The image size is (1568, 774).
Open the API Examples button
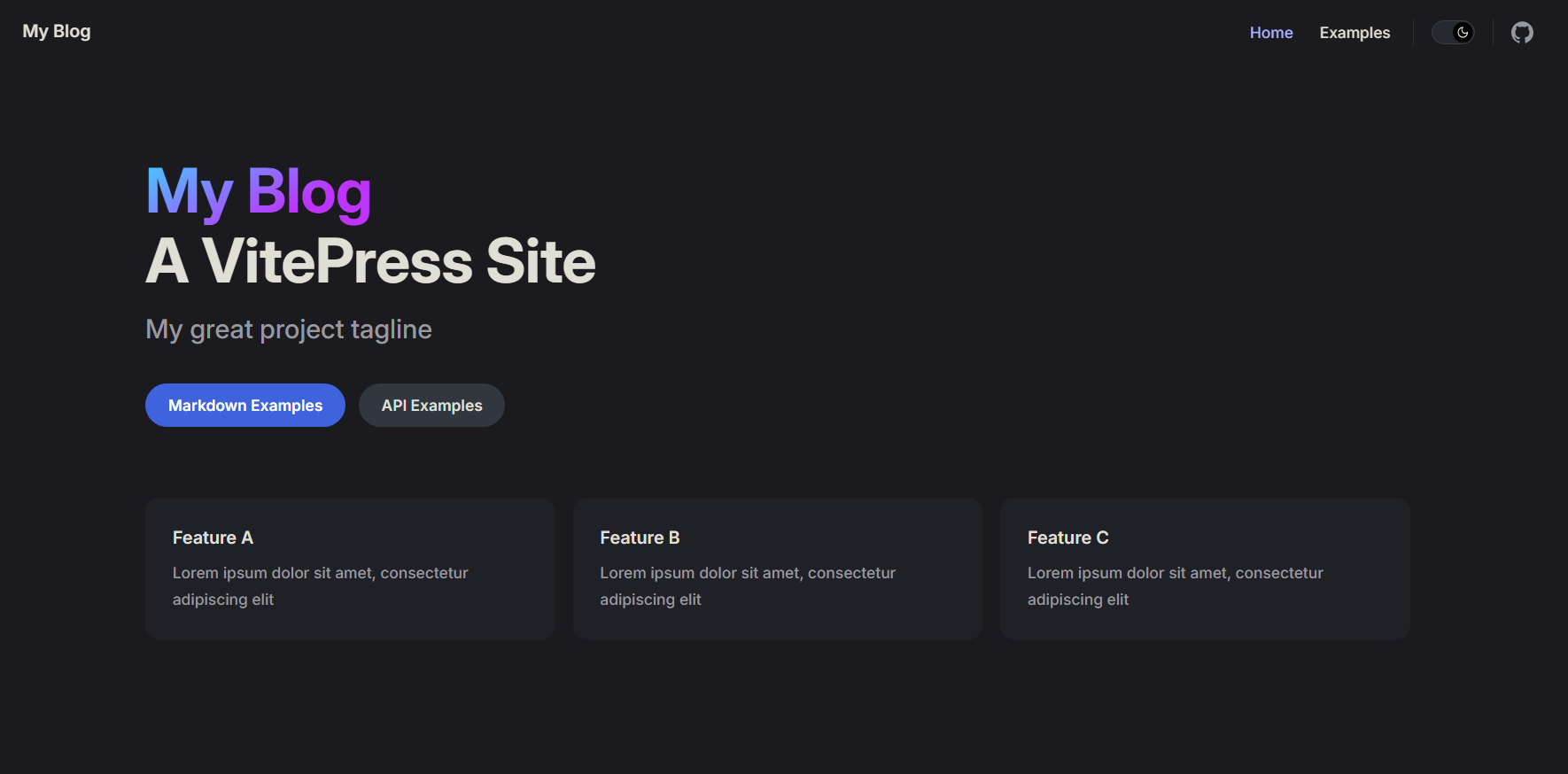(431, 406)
